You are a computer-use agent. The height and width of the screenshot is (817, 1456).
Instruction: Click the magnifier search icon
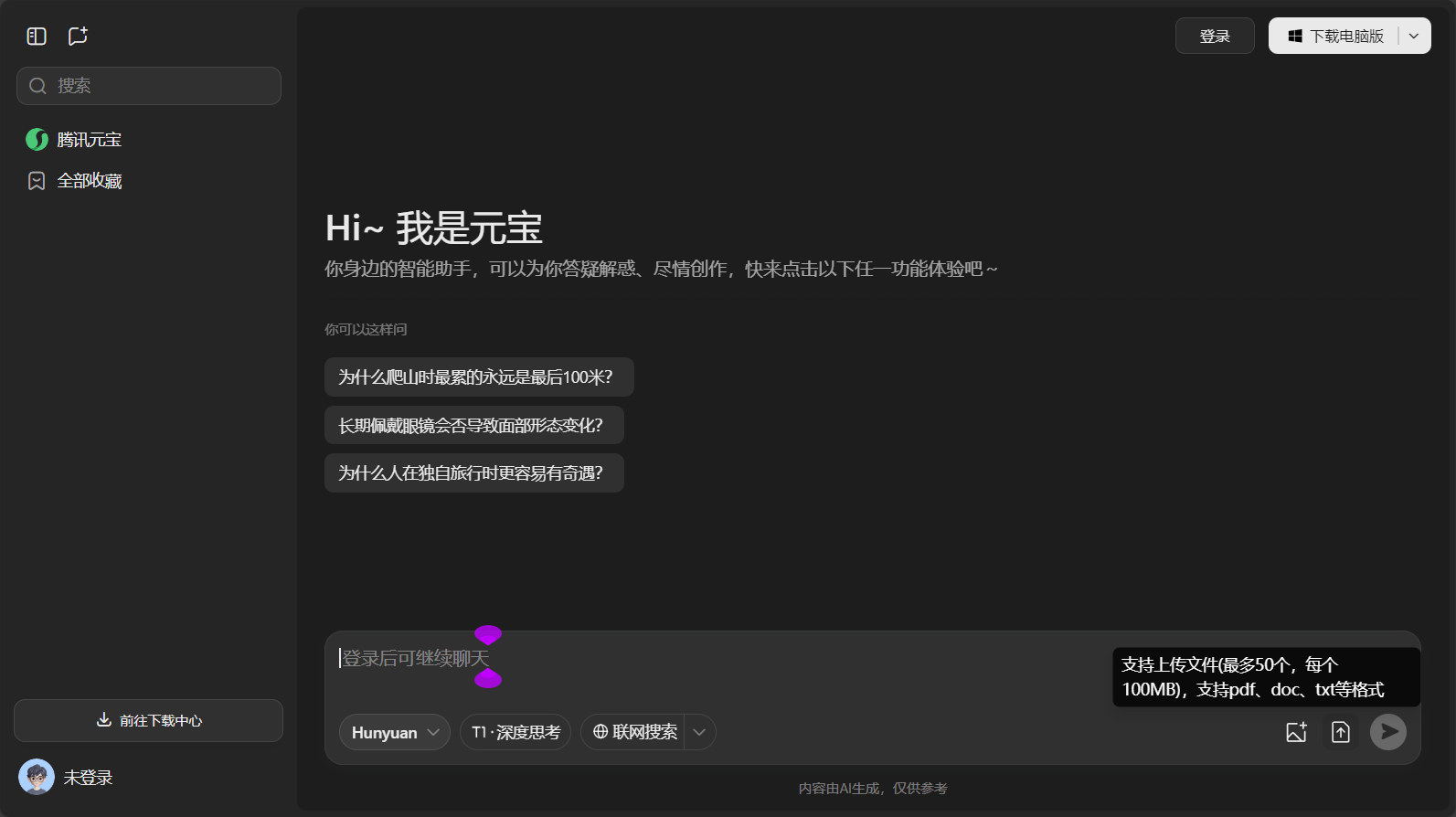click(x=37, y=86)
